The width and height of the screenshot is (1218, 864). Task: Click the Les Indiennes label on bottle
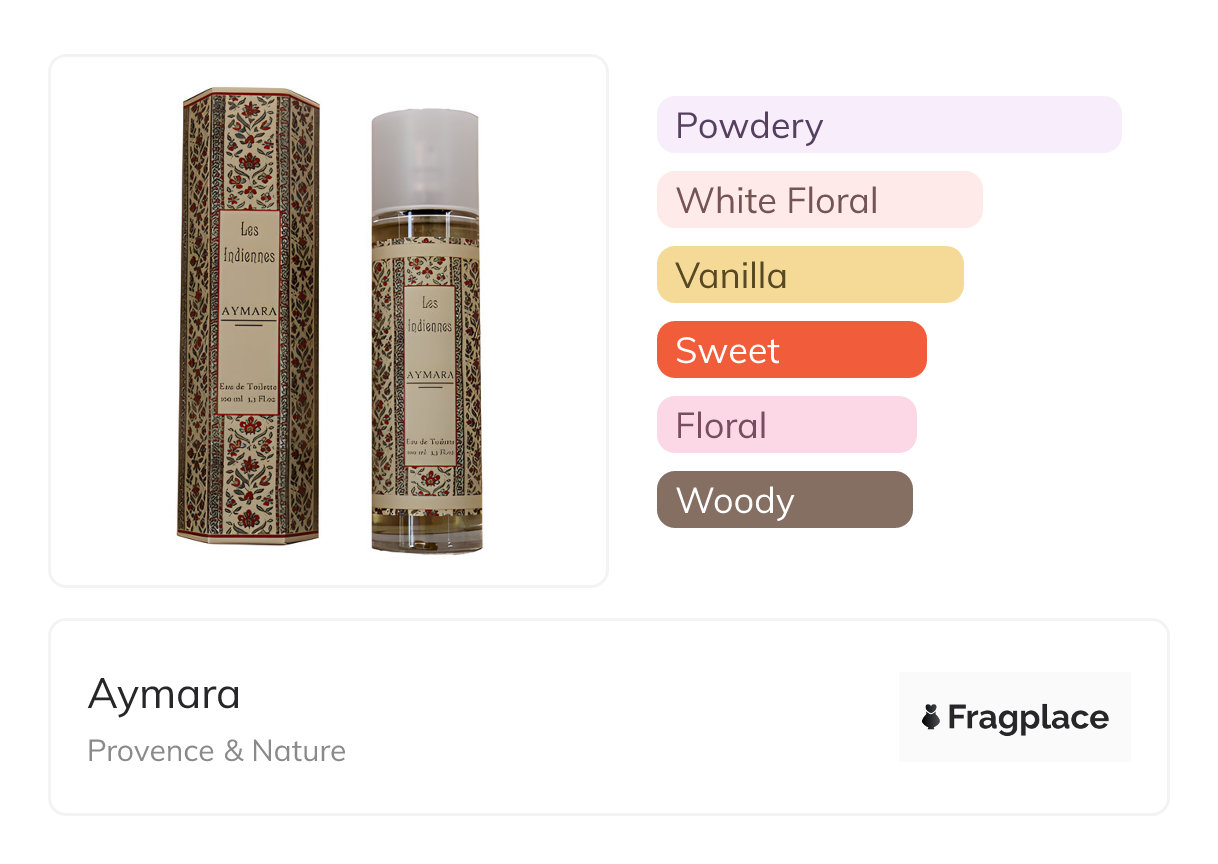tap(430, 314)
